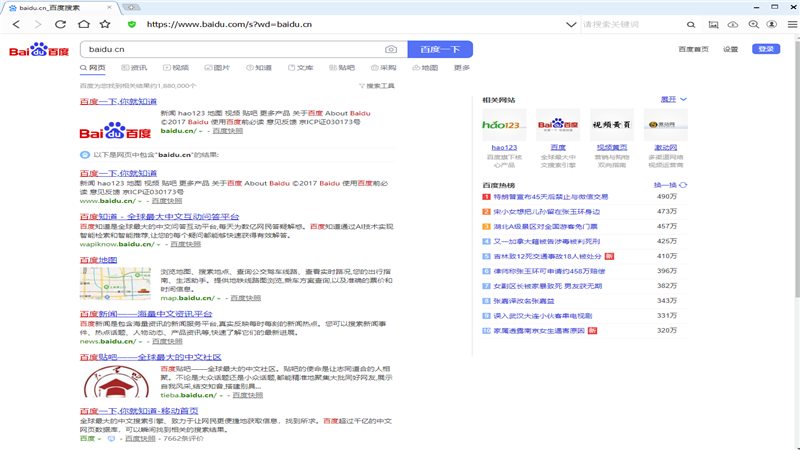Click the blue 登录 button

766,49
